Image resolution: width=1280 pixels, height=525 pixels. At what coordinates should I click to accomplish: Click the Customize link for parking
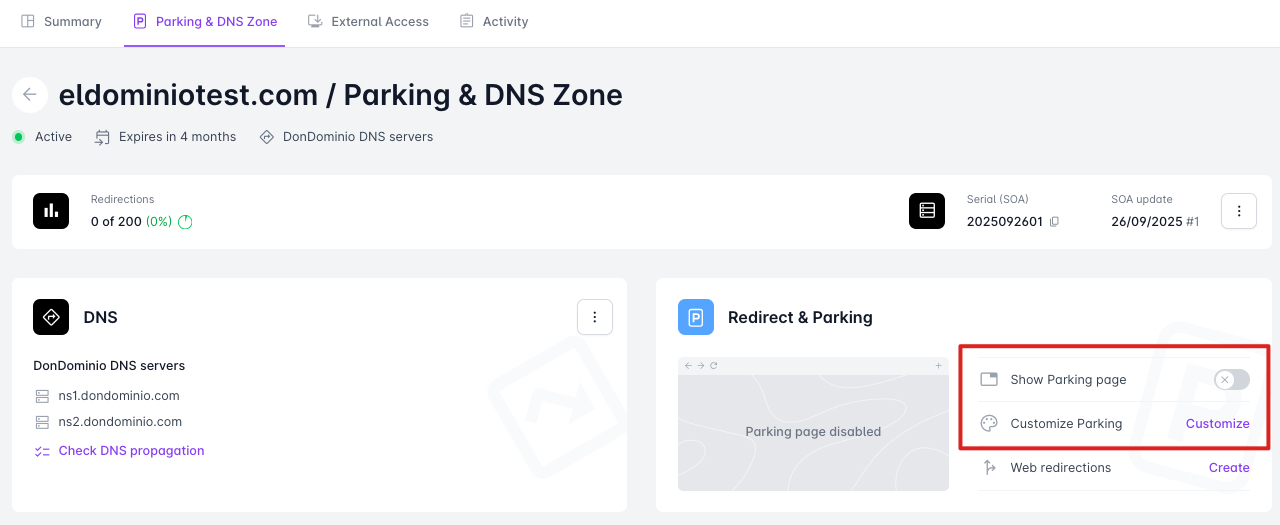(1217, 423)
